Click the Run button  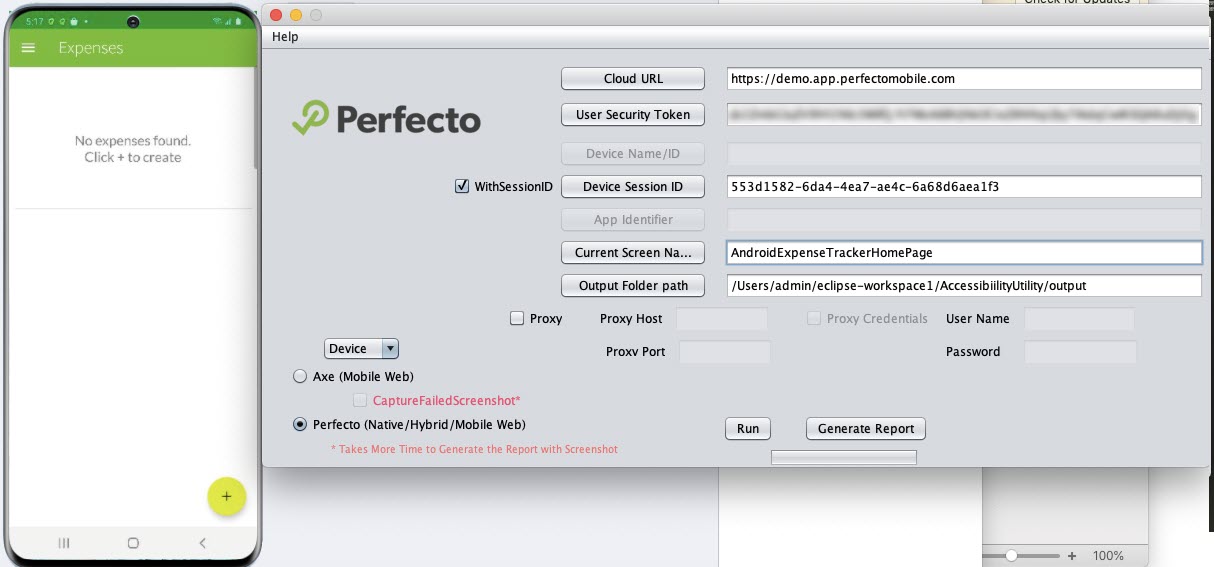(747, 429)
